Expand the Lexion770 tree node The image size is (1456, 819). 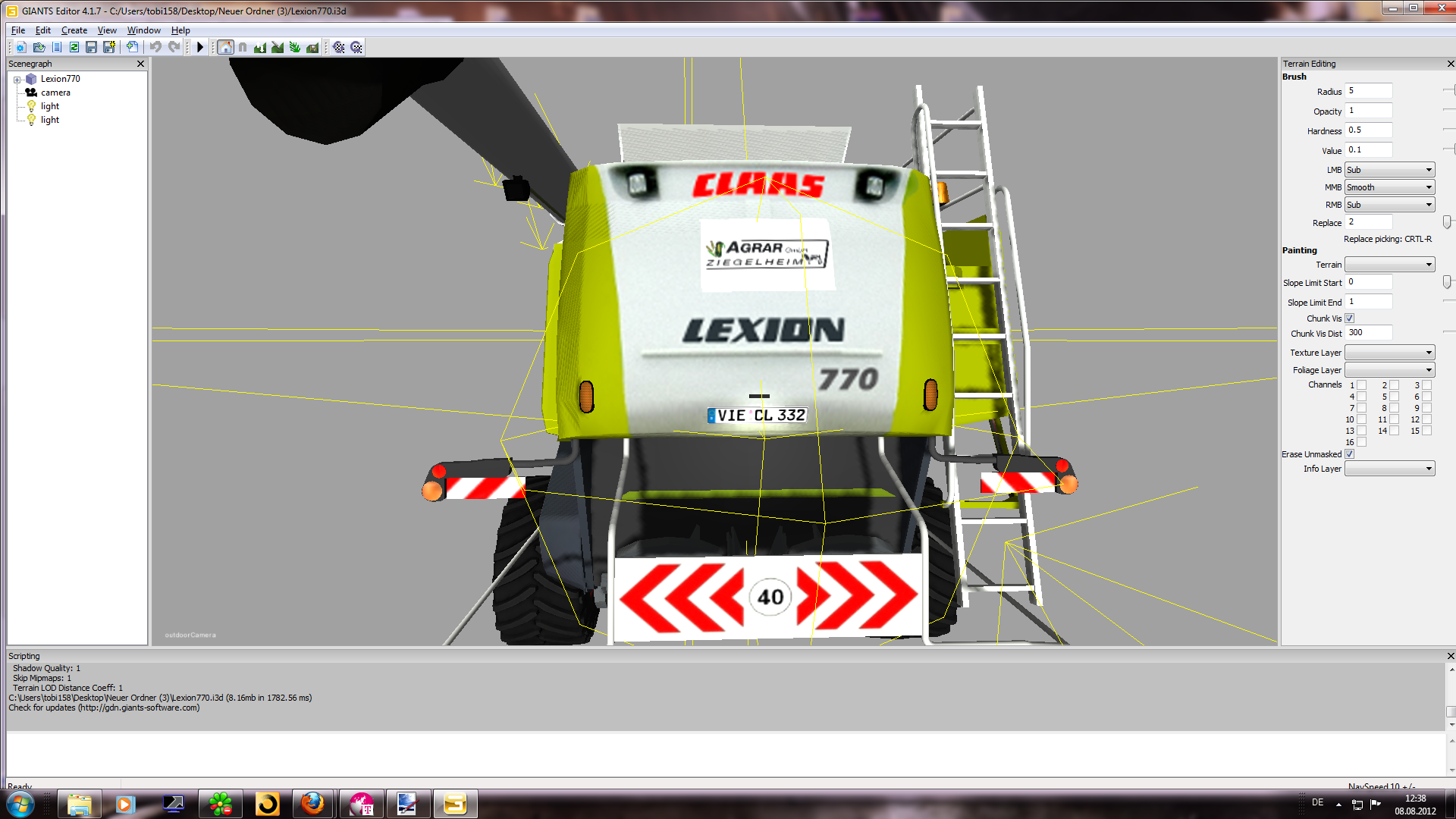17,80
